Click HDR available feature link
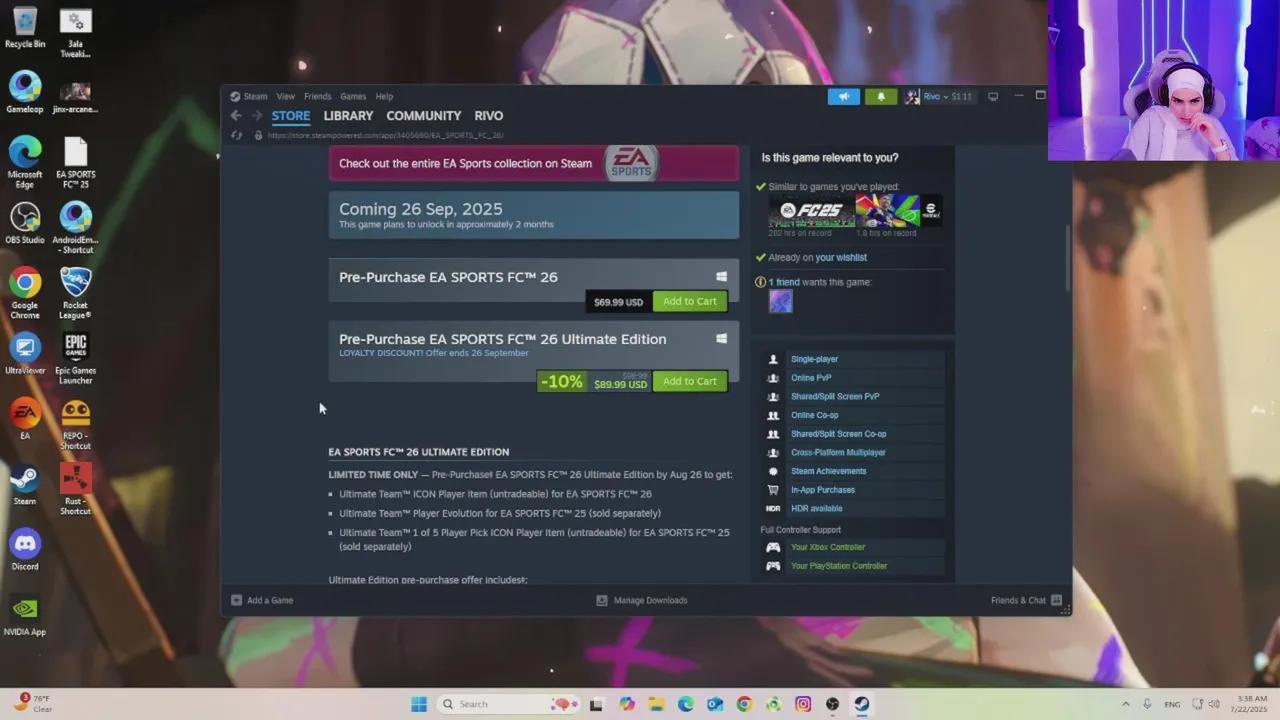This screenshot has width=1280, height=720. [817, 508]
